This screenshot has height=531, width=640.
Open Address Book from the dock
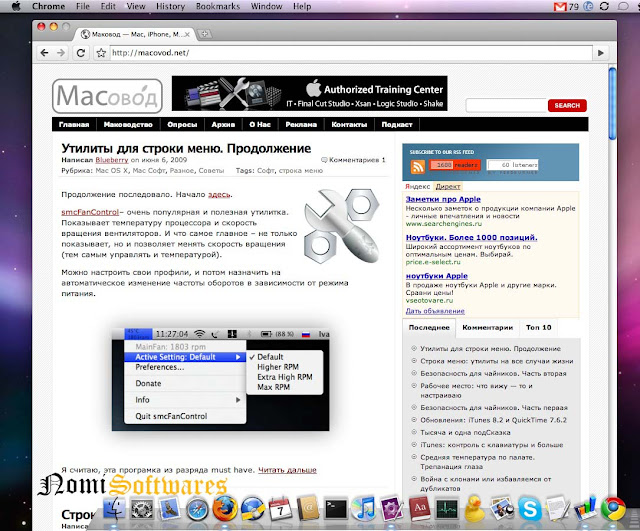[x=308, y=509]
